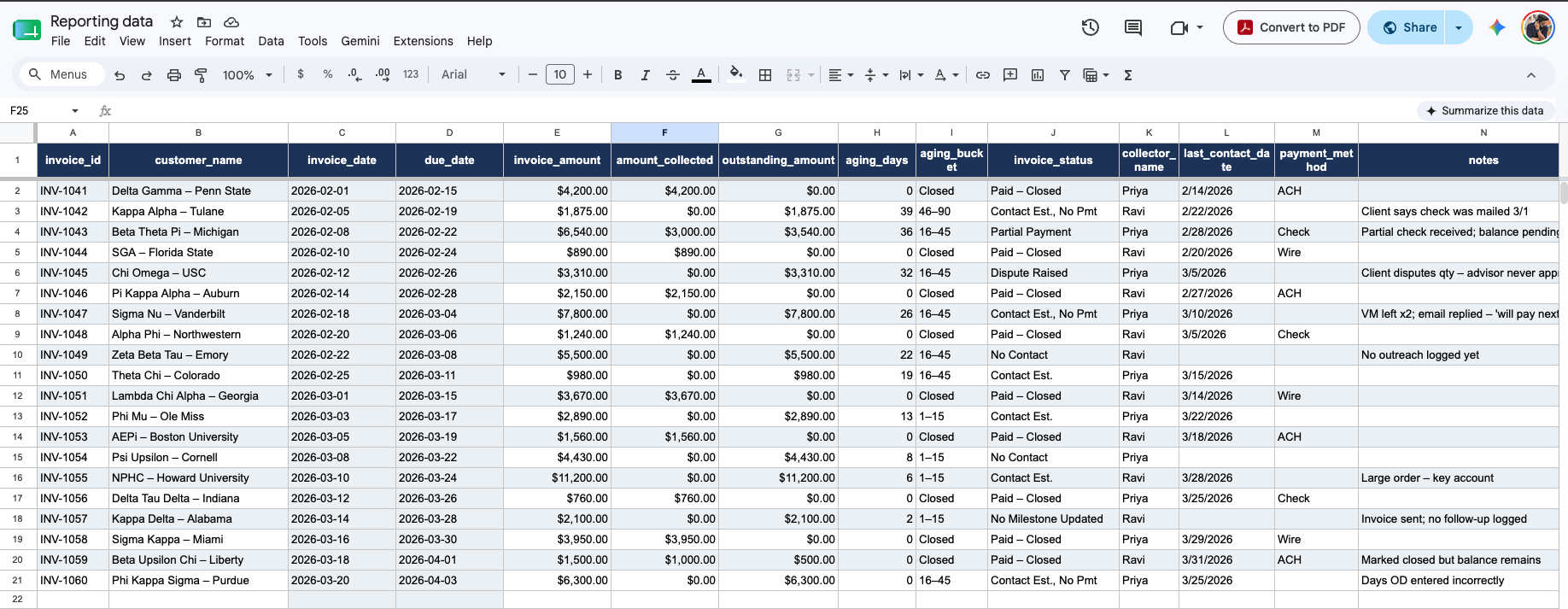Viewport: 1568px width, 609px height.
Task: Open the Arial font dropdown
Action: [473, 75]
